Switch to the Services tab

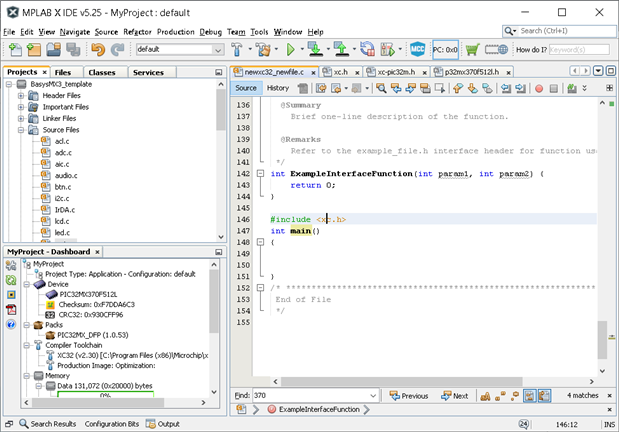(x=148, y=73)
